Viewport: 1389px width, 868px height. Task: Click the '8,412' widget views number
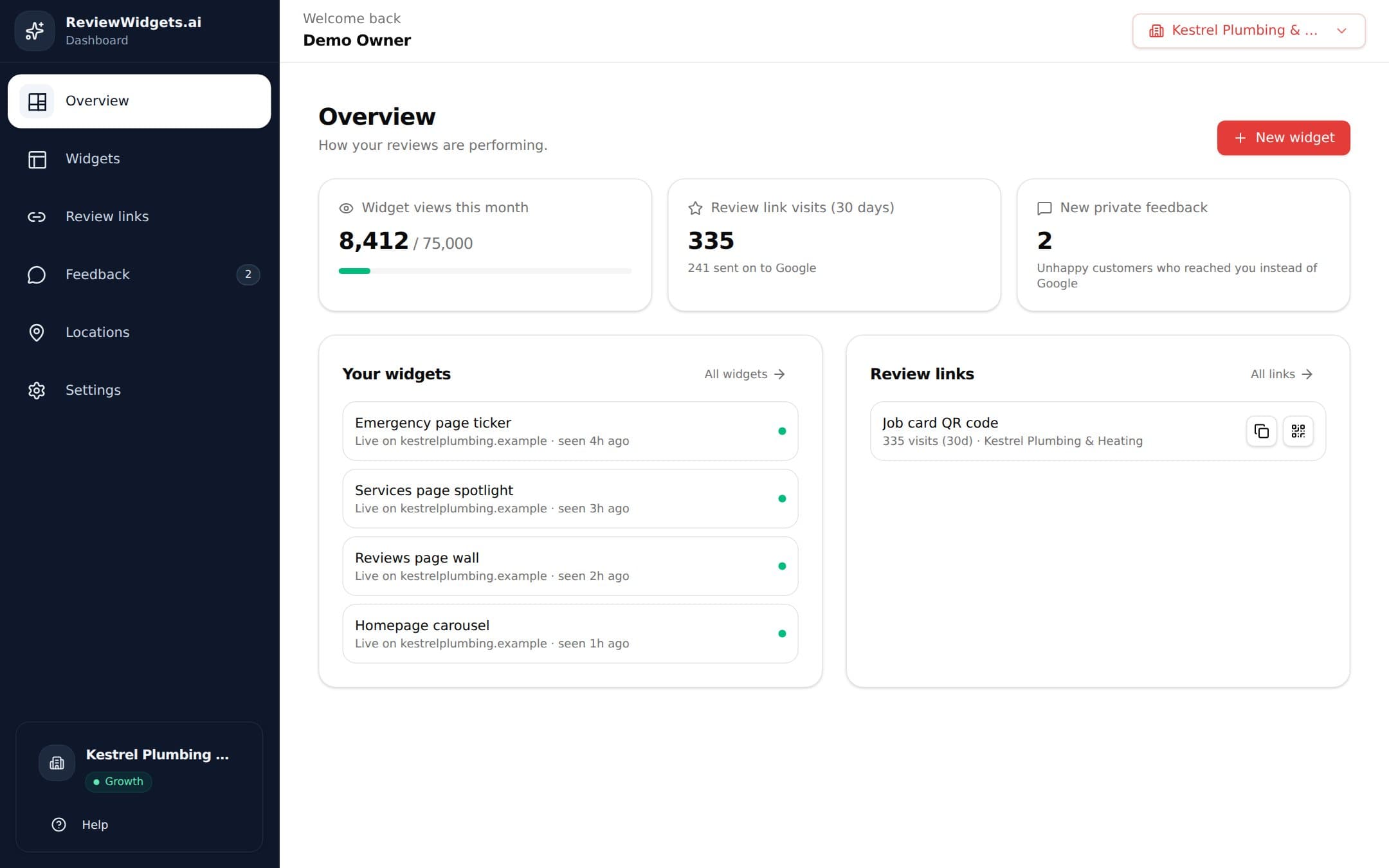coord(374,241)
